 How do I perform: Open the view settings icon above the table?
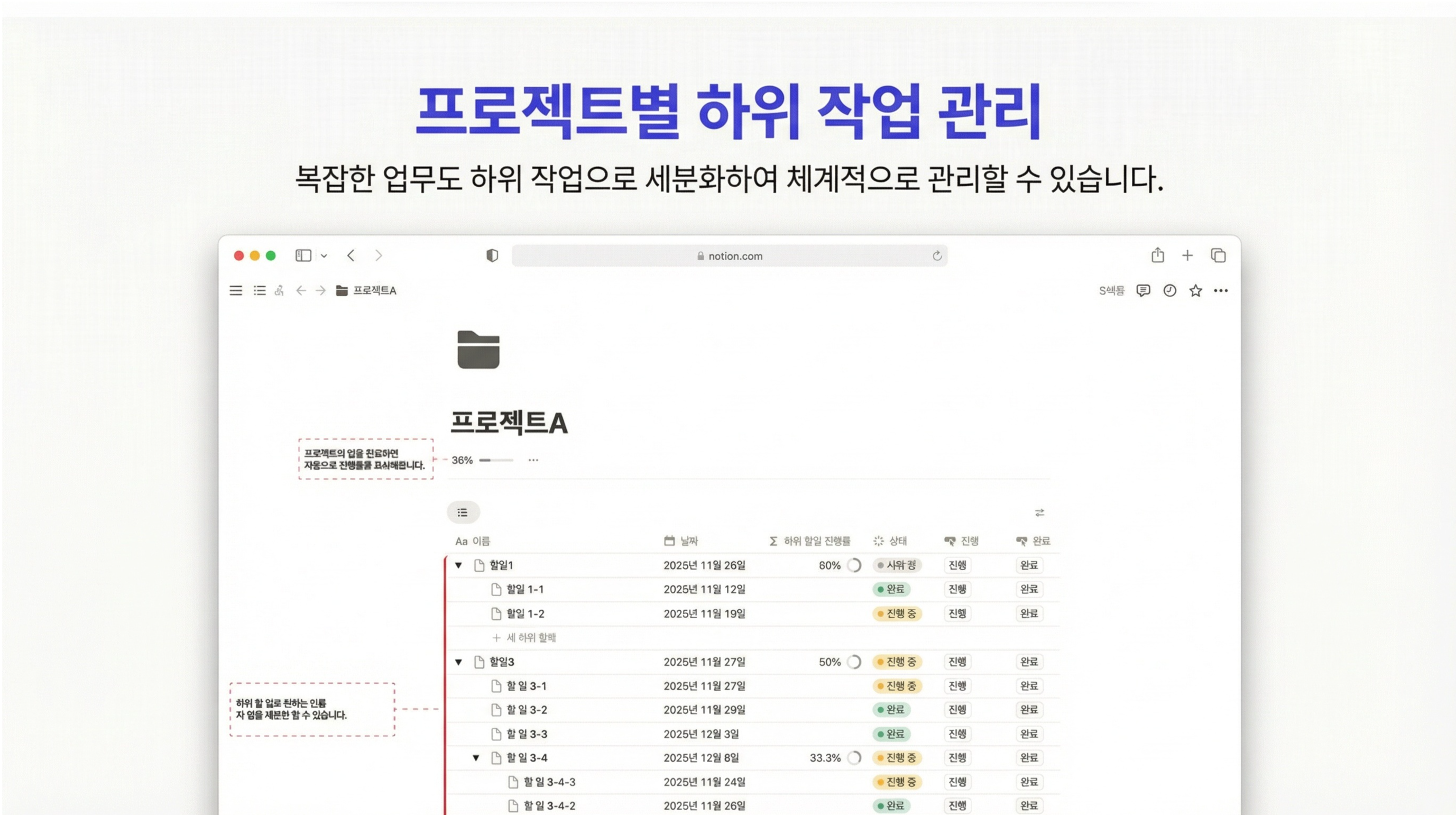click(x=1039, y=512)
